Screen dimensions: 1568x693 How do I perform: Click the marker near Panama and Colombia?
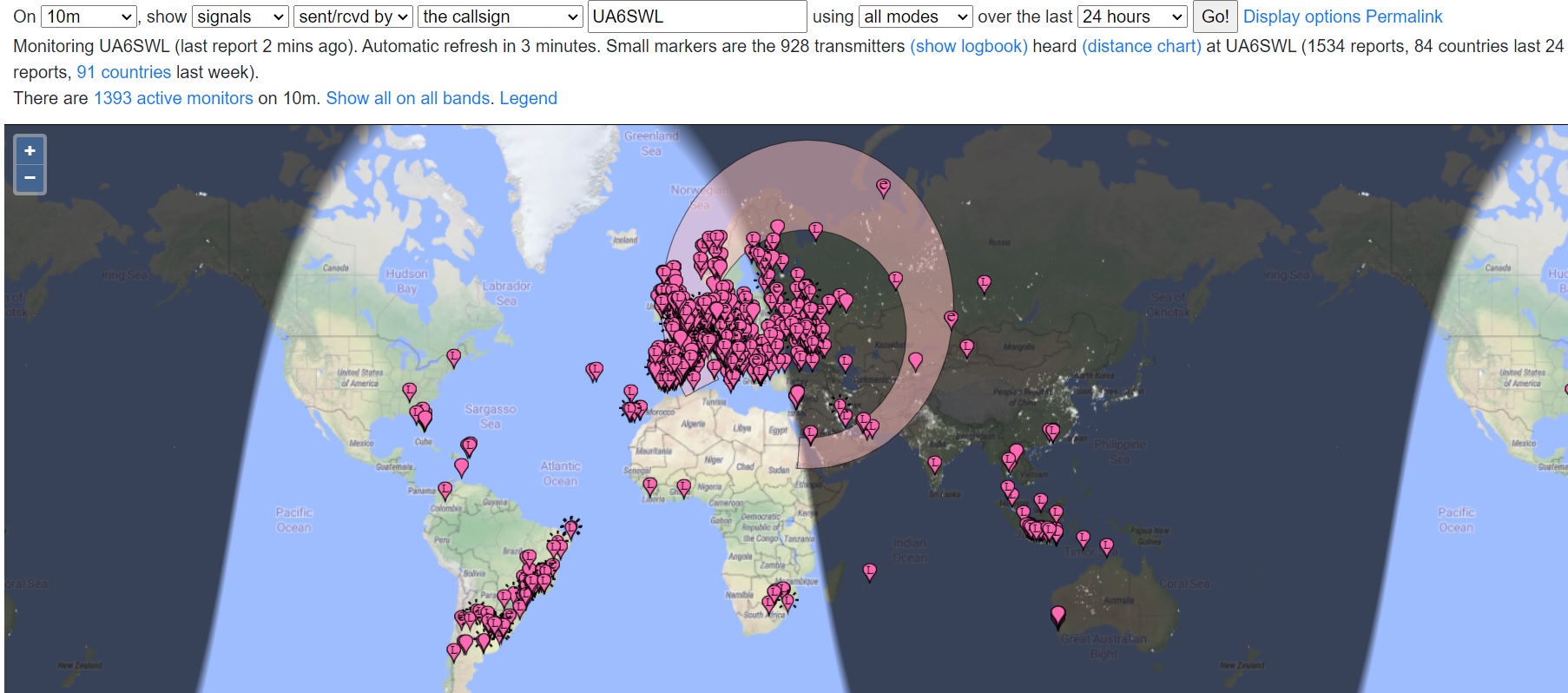point(445,491)
